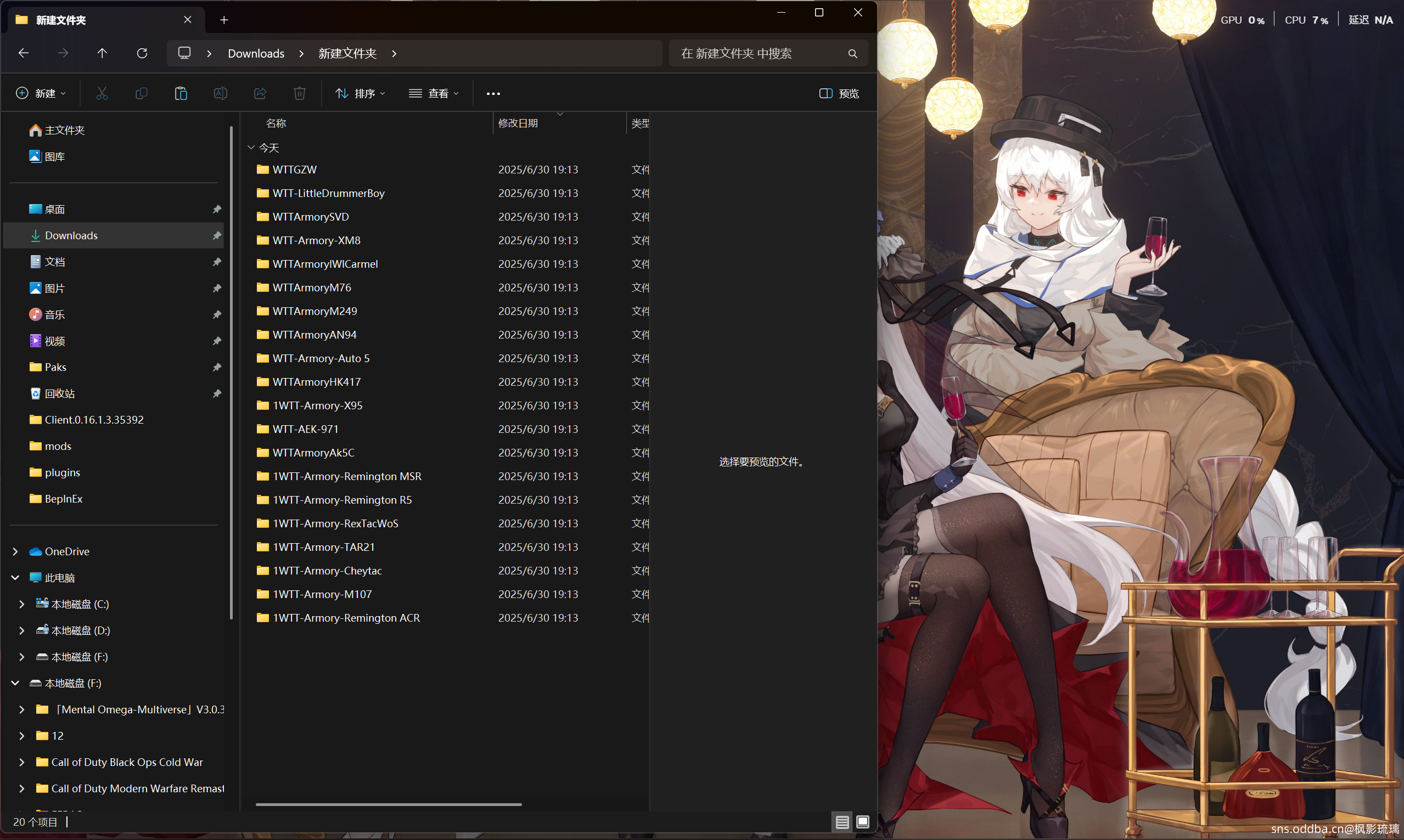
Task: Open 主文件夹 home in sidebar
Action: (57, 130)
